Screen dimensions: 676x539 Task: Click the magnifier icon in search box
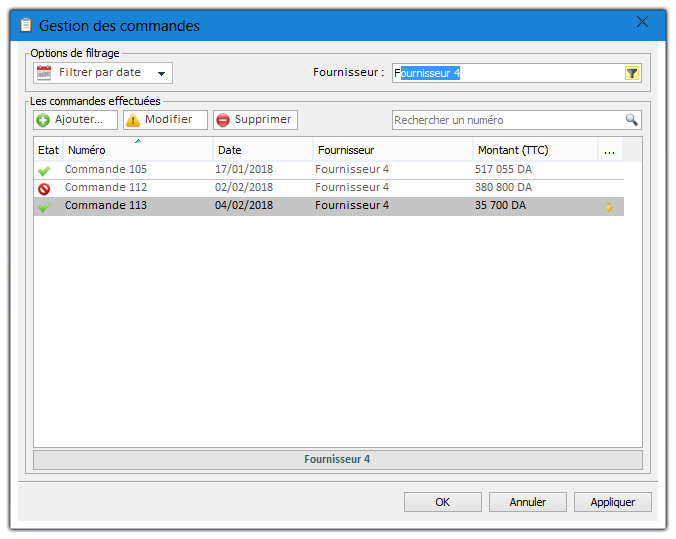[631, 120]
